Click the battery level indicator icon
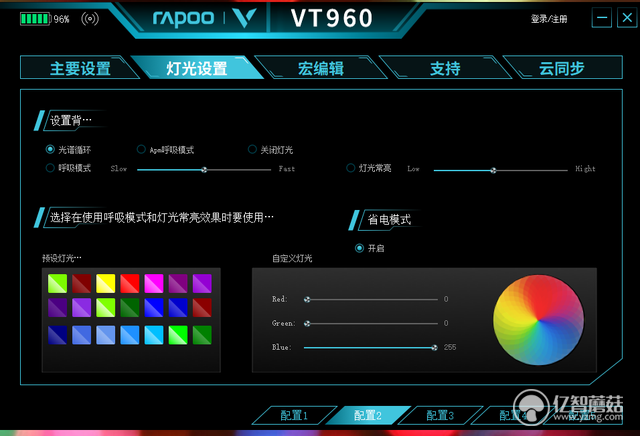Screen dimensions: 640x436 36,19
